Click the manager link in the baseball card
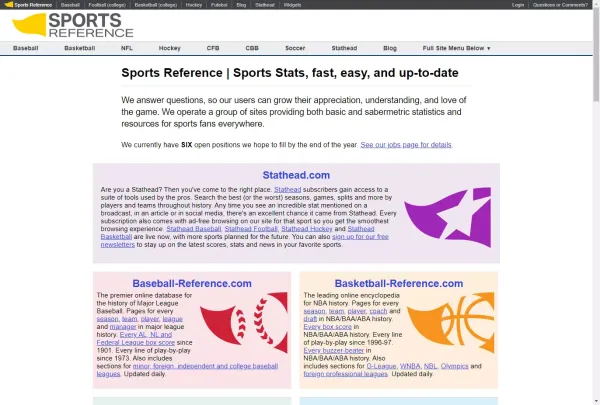Image resolution: width=600 pixels, height=405 pixels. (123, 327)
